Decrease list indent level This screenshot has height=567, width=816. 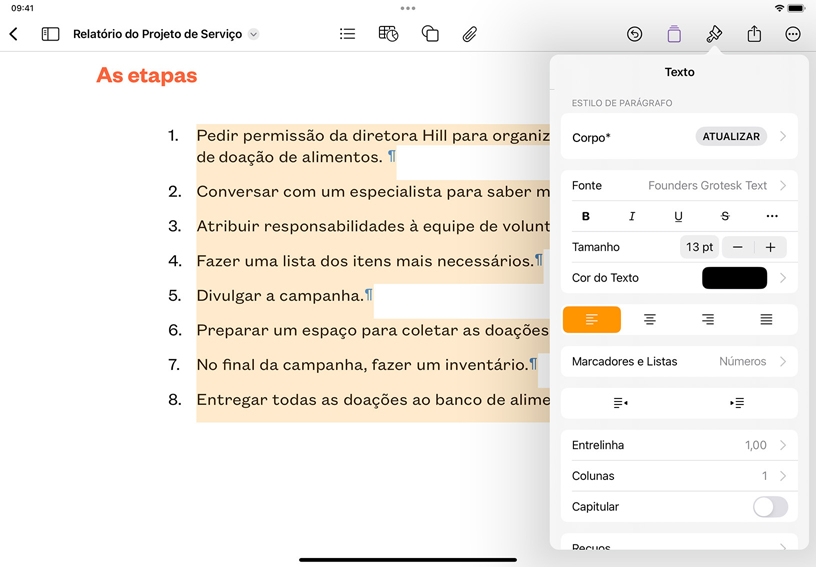pos(620,403)
